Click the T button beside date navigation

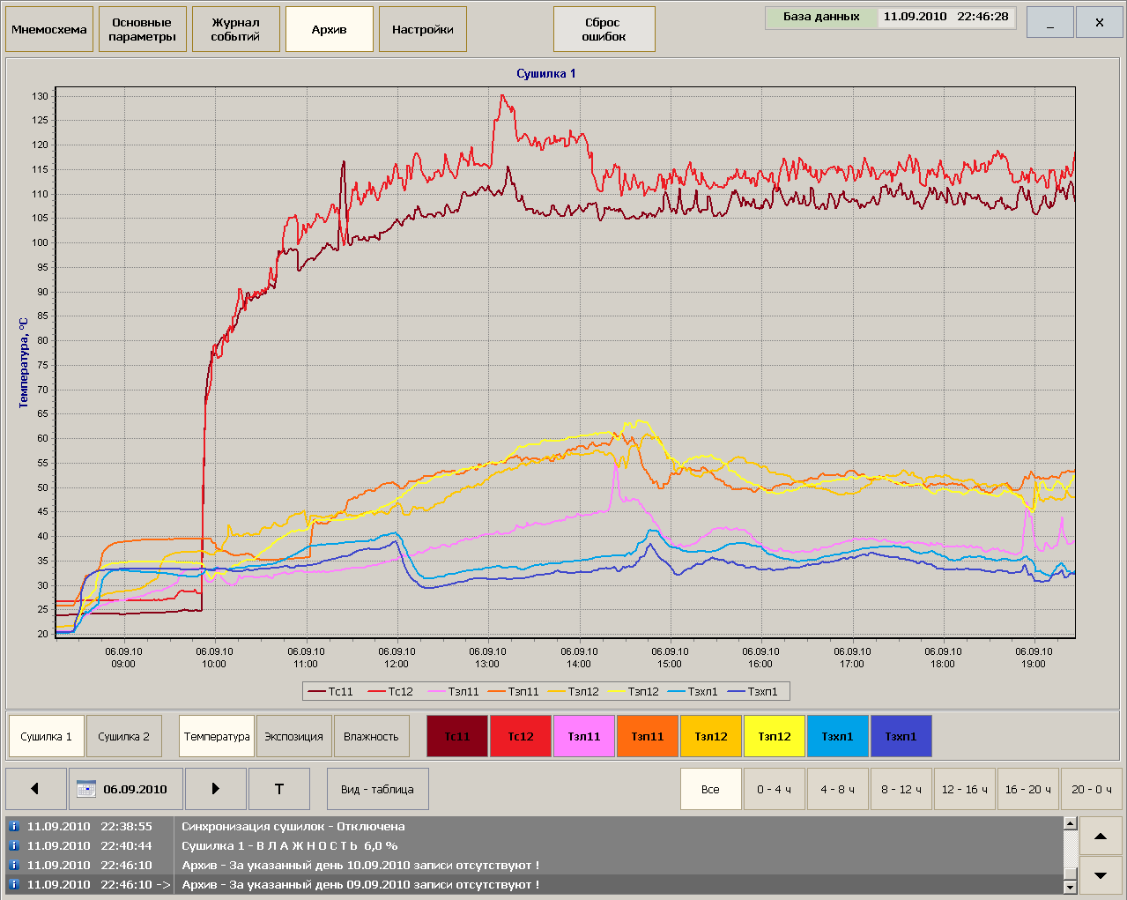point(279,789)
